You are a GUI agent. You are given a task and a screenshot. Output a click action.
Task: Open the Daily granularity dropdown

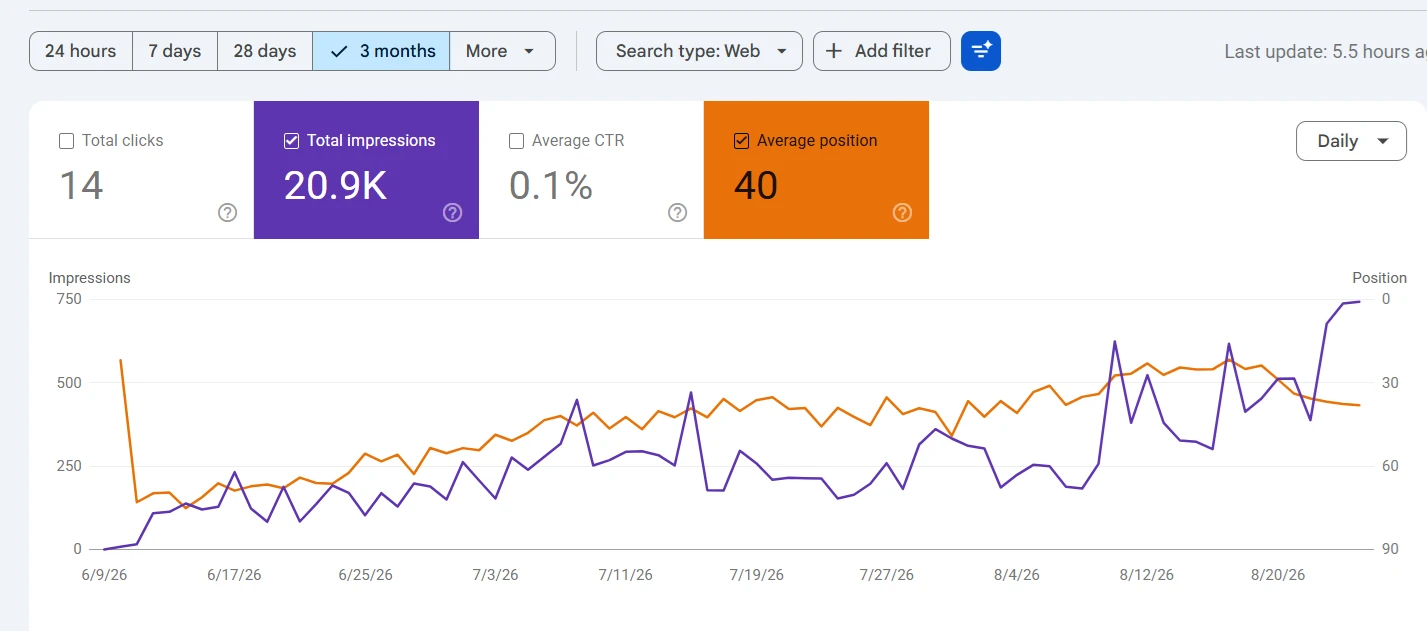coord(1351,141)
